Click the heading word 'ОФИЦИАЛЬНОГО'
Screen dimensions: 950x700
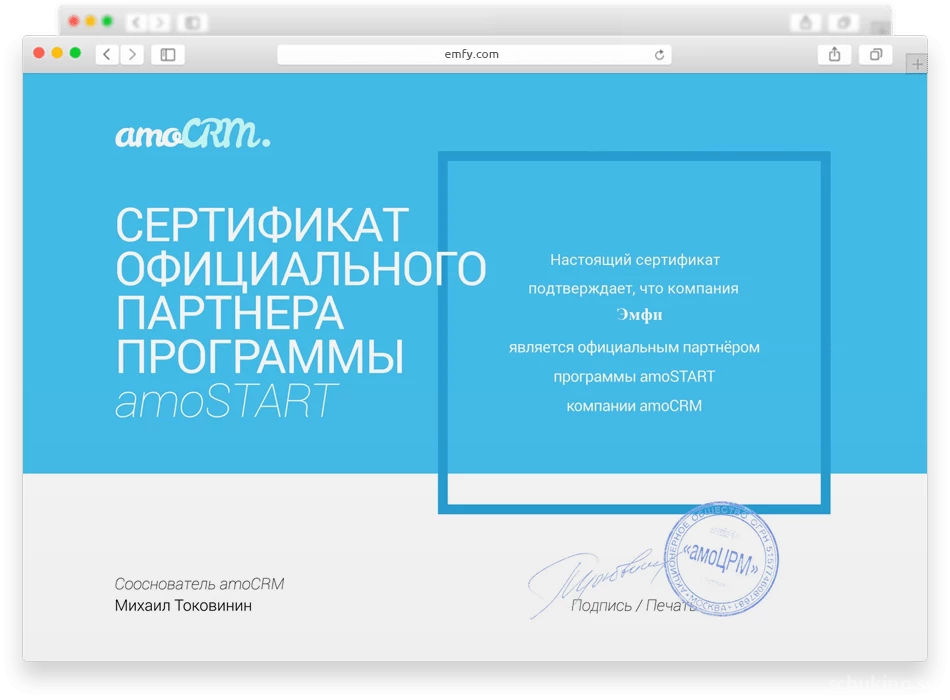[x=301, y=268]
